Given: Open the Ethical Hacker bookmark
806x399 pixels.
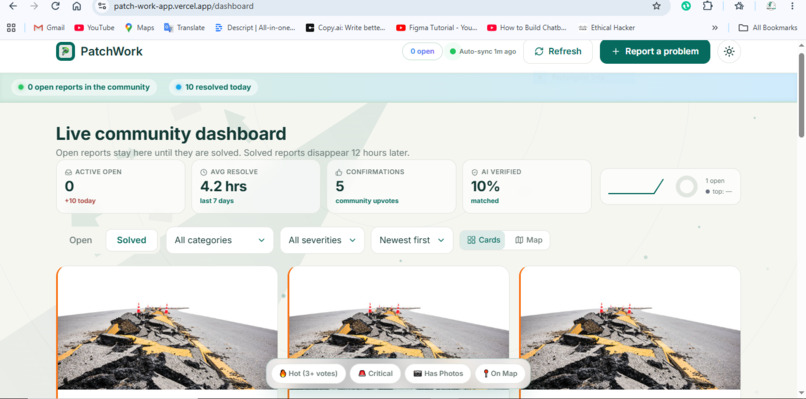Looking at the screenshot, I should (607, 28).
